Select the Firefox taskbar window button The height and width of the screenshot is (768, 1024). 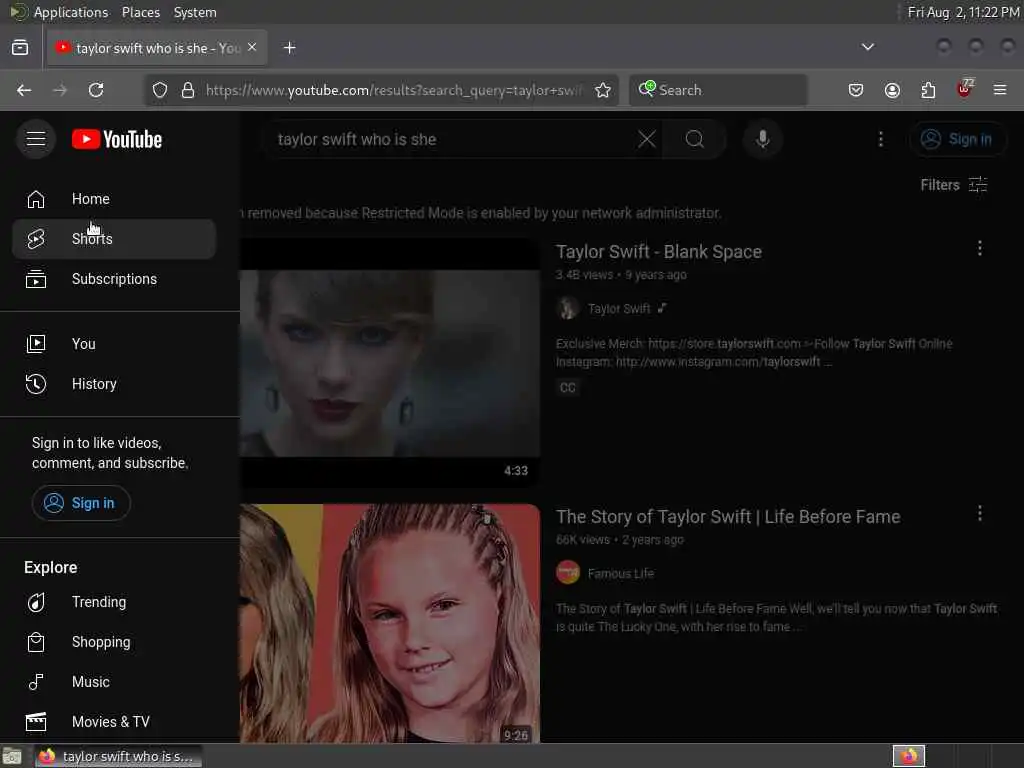tap(118, 756)
